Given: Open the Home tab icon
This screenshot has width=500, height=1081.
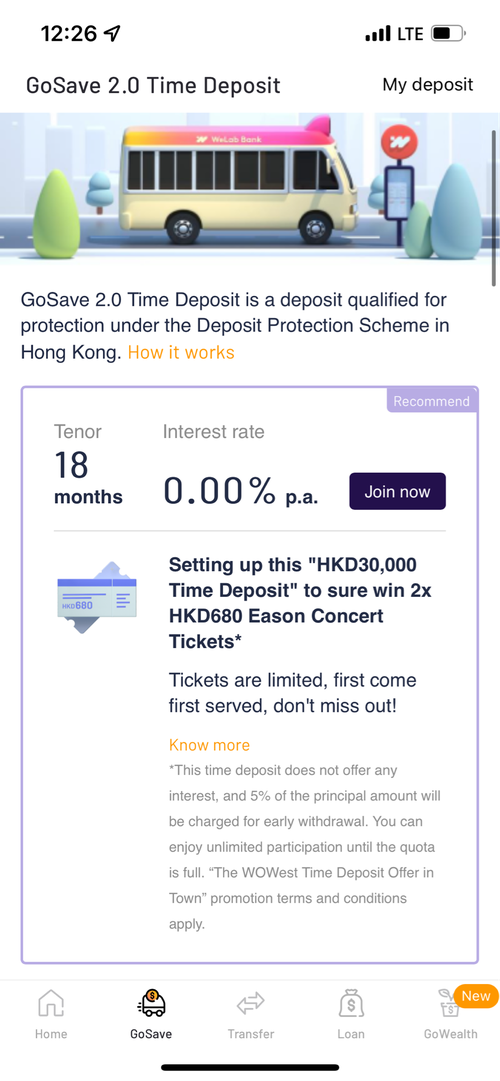Looking at the screenshot, I should click(x=51, y=1003).
